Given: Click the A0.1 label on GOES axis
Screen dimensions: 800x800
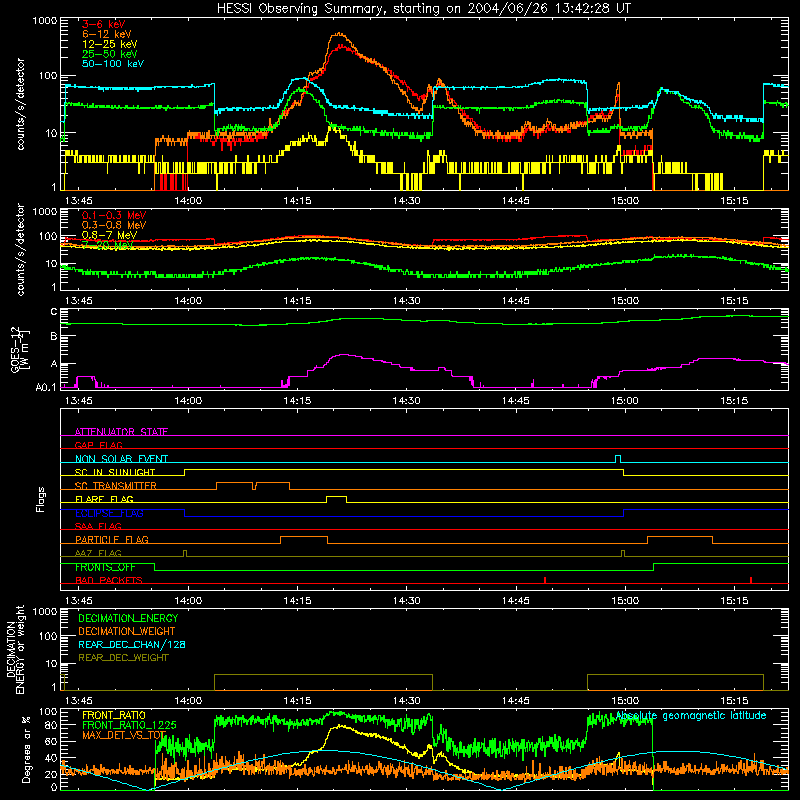Looking at the screenshot, I should coord(46,388).
